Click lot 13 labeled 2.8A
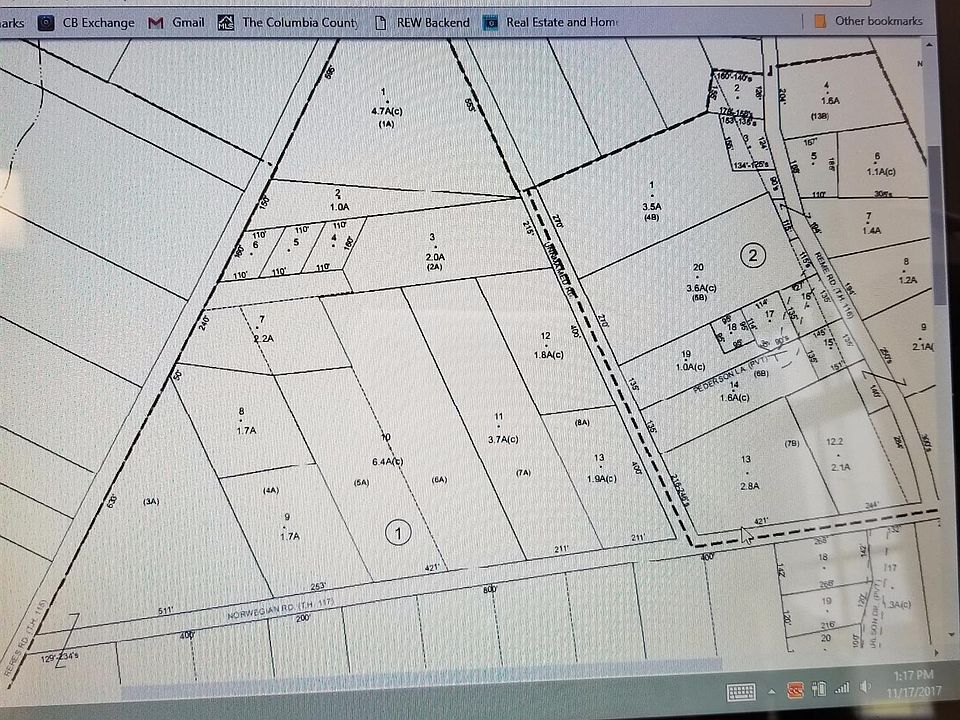This screenshot has width=960, height=720. 749,472
